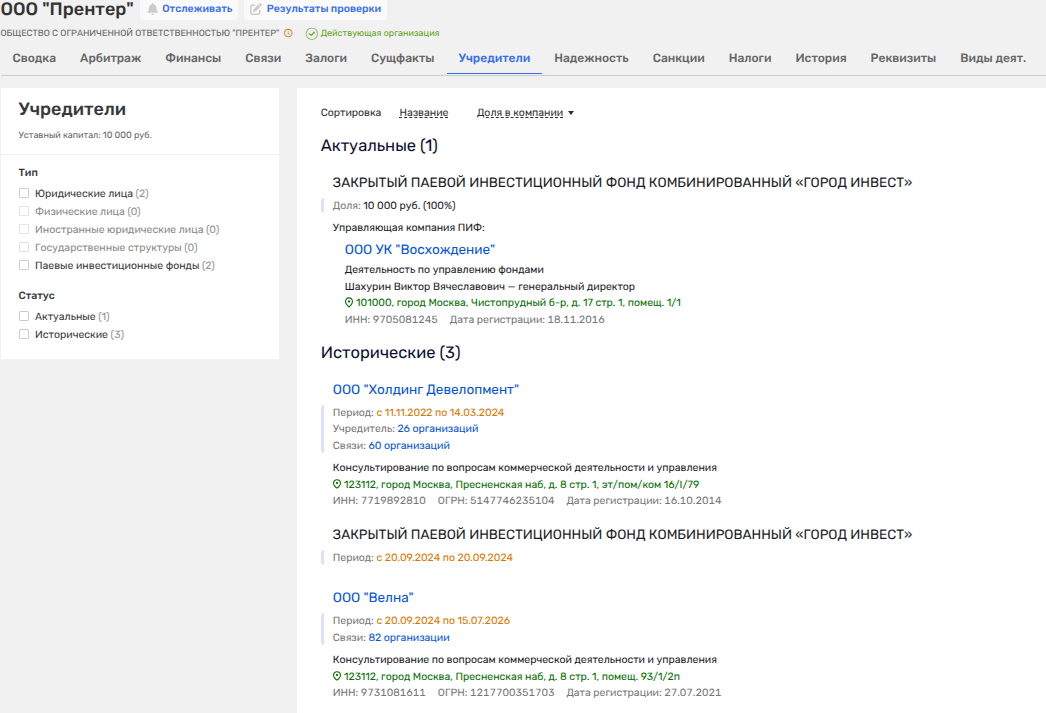This screenshot has height=713, width=1046.
Task: Click the Результаты проверки button
Action: 316,9
